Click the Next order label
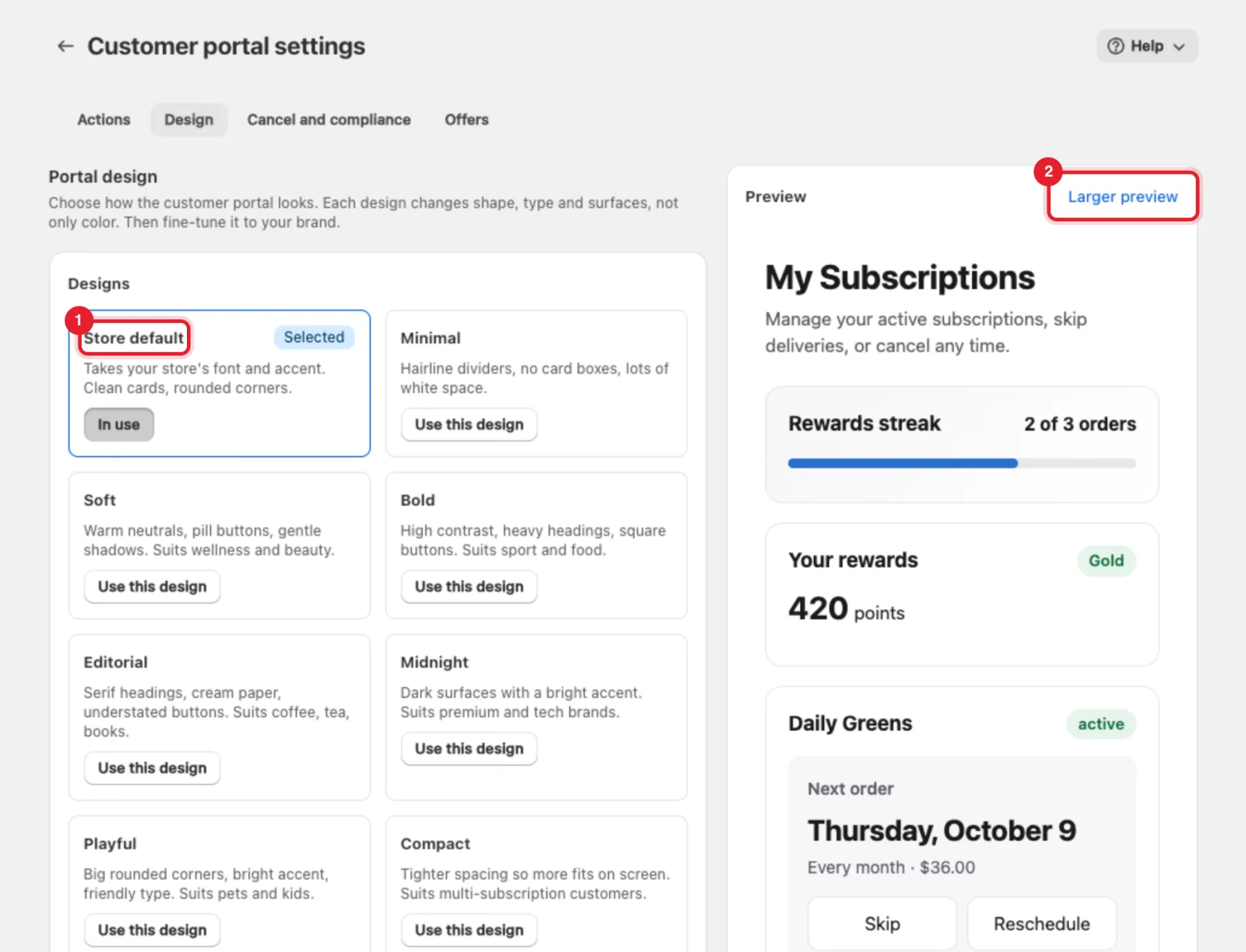This screenshot has width=1246, height=952. point(850,789)
